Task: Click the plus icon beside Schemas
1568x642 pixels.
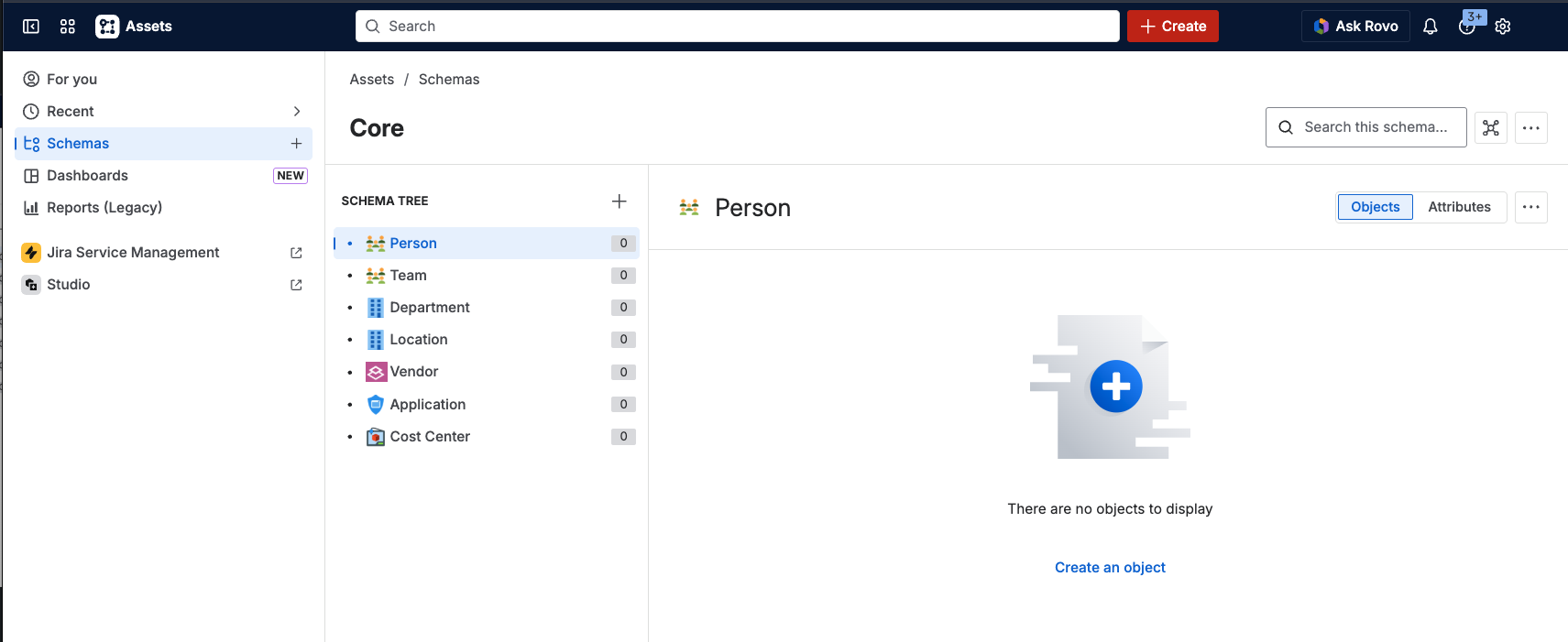Action: coord(296,144)
